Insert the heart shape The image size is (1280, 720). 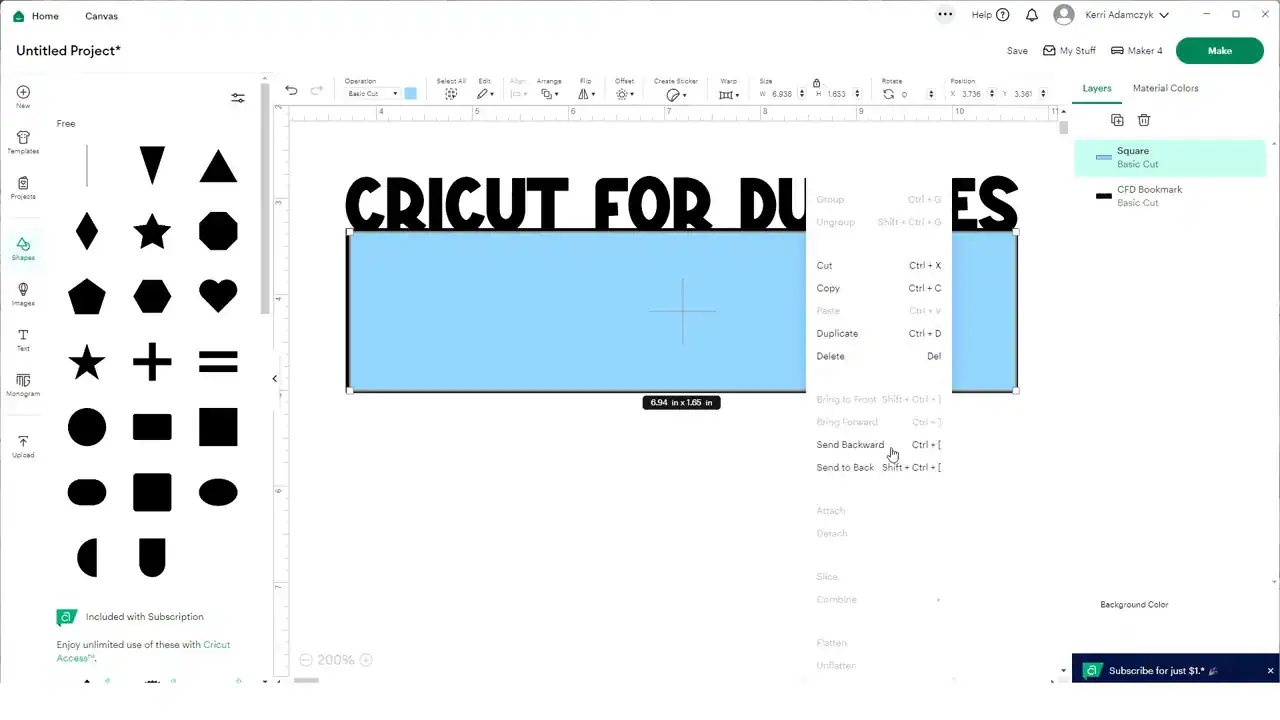click(x=218, y=296)
